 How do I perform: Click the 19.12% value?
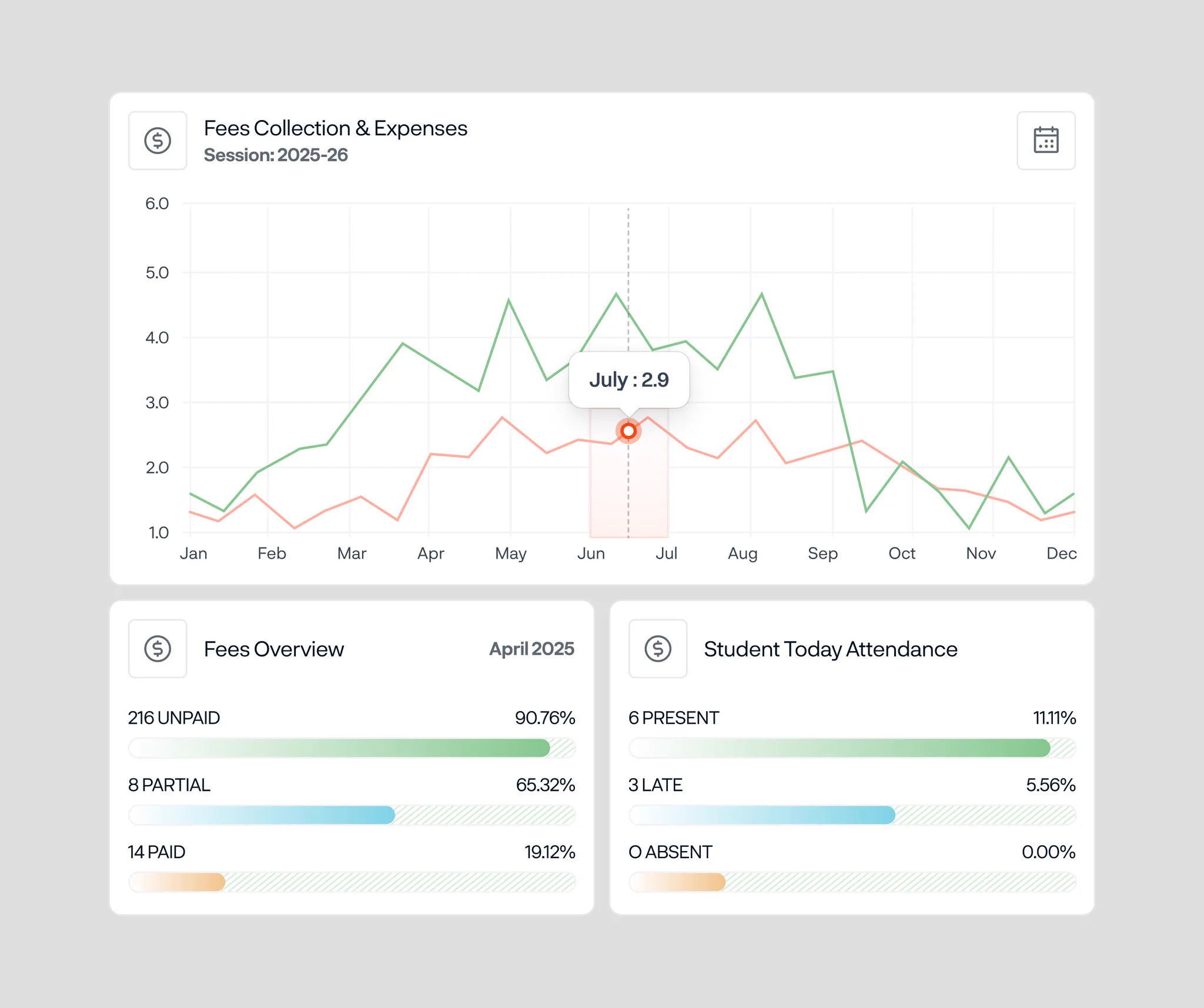click(550, 852)
